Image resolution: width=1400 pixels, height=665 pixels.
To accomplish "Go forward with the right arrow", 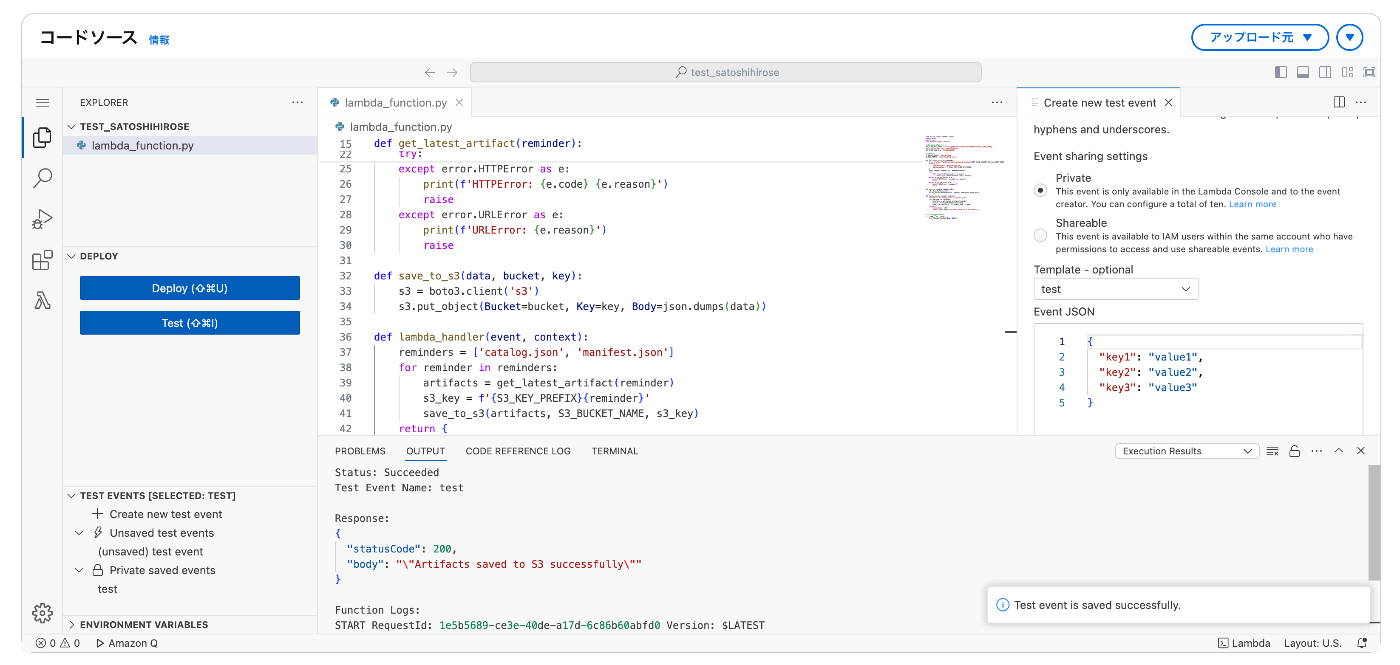I will [x=452, y=72].
